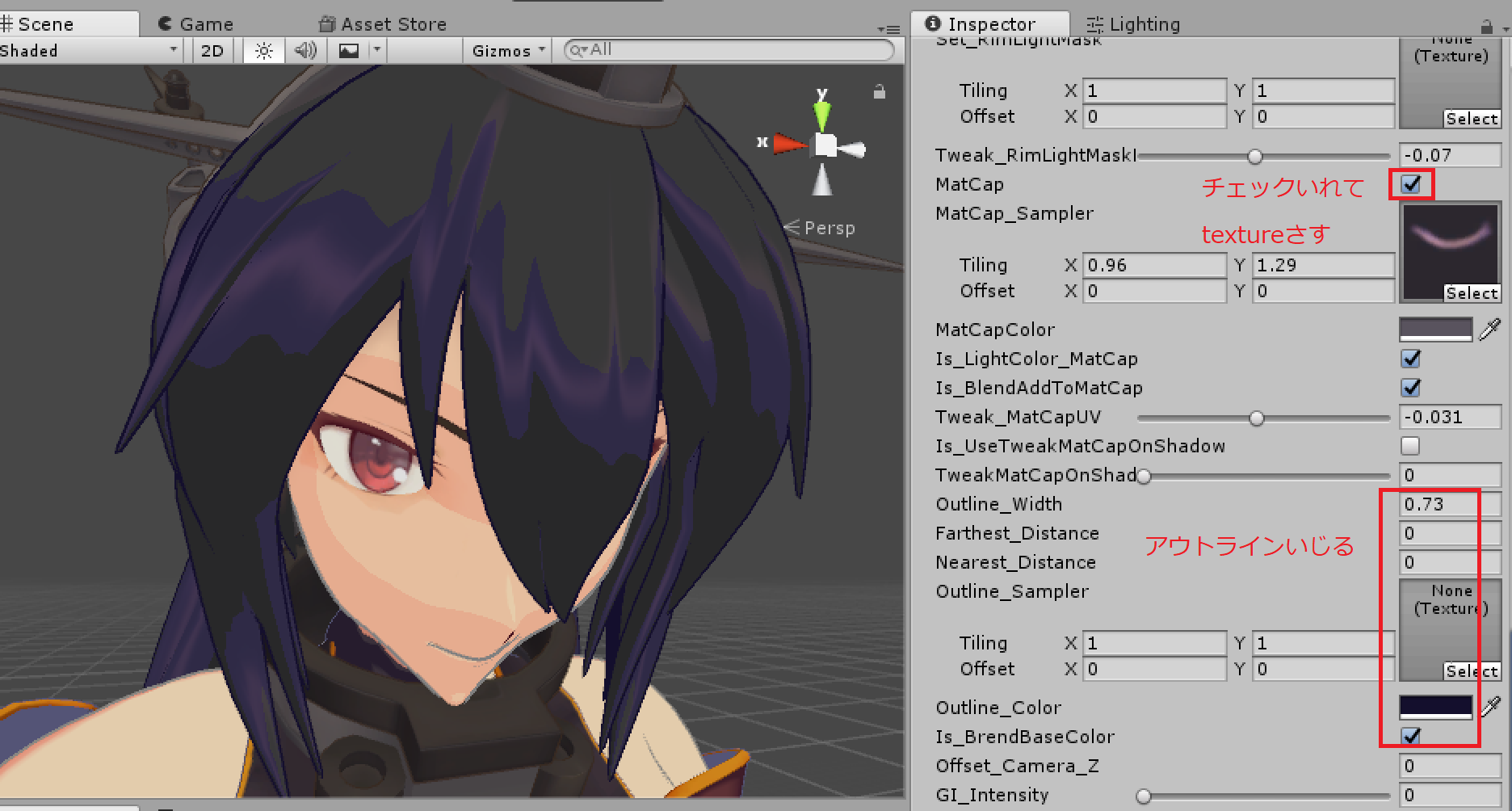This screenshot has width=1512, height=811.
Task: Click gizmo center cube
Action: pos(825,145)
